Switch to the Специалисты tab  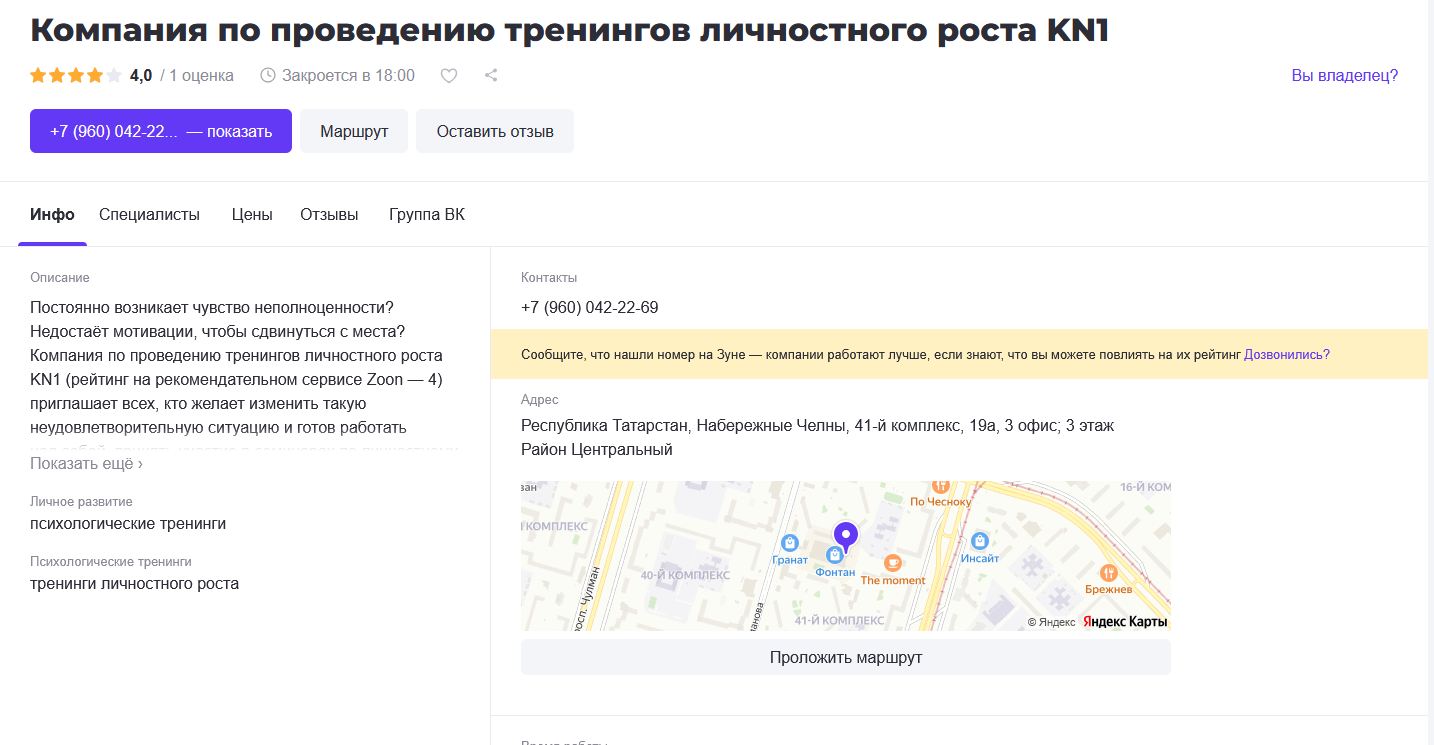point(149,215)
